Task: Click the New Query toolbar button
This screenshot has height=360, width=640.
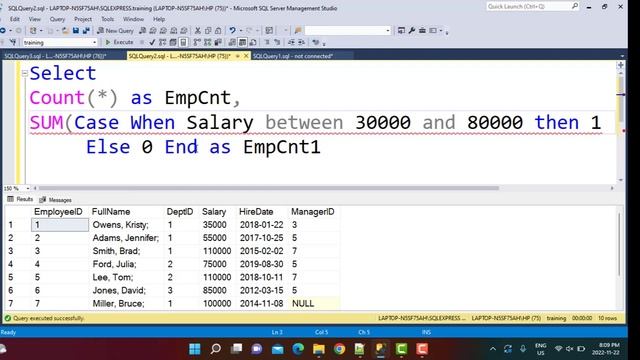Action: [x=115, y=31]
